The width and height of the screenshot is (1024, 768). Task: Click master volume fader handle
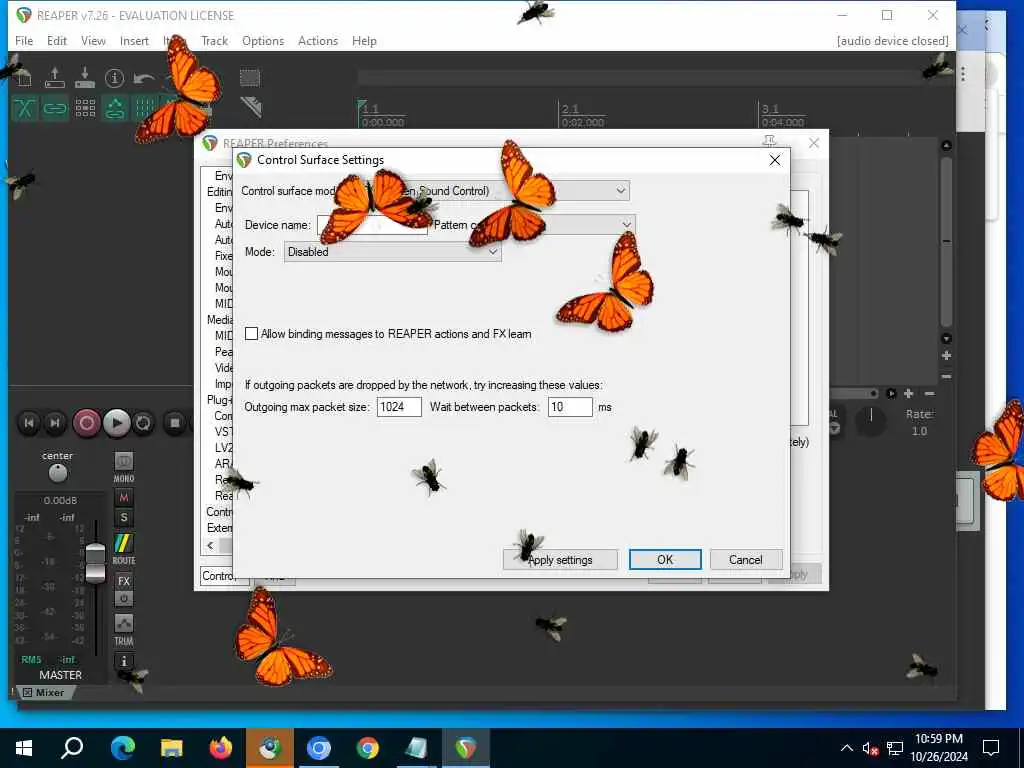click(95, 563)
